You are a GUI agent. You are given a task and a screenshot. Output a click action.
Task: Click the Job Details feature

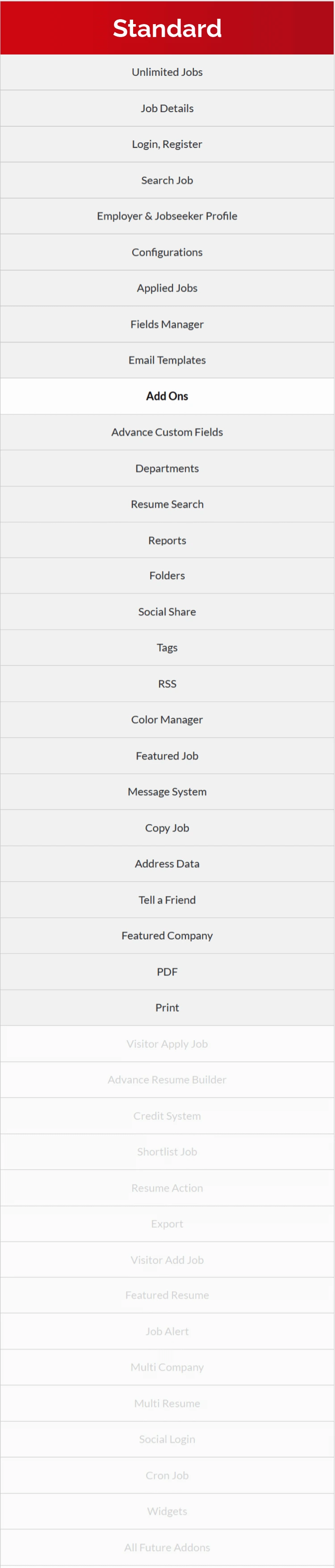[167, 108]
